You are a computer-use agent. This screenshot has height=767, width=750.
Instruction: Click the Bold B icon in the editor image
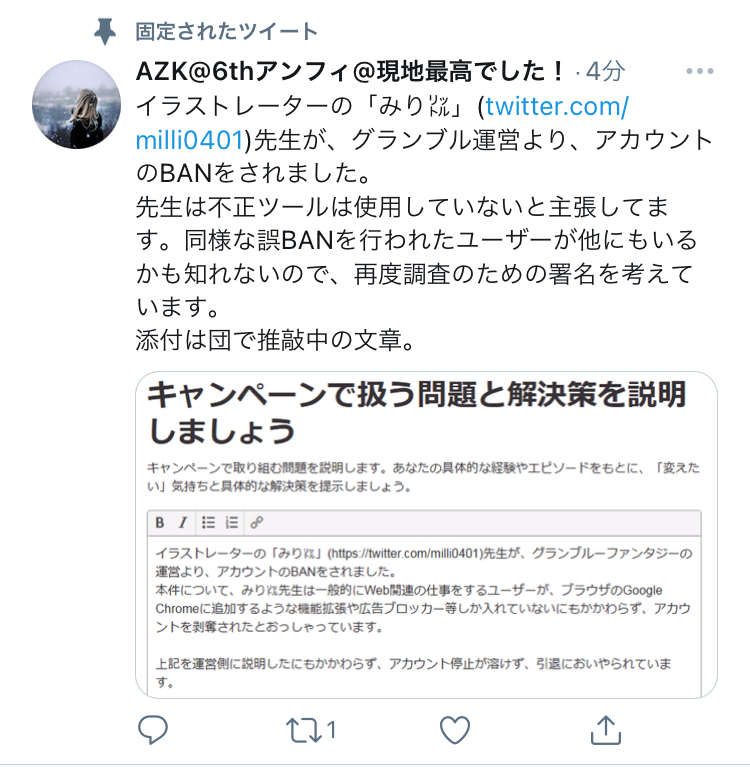click(x=160, y=523)
